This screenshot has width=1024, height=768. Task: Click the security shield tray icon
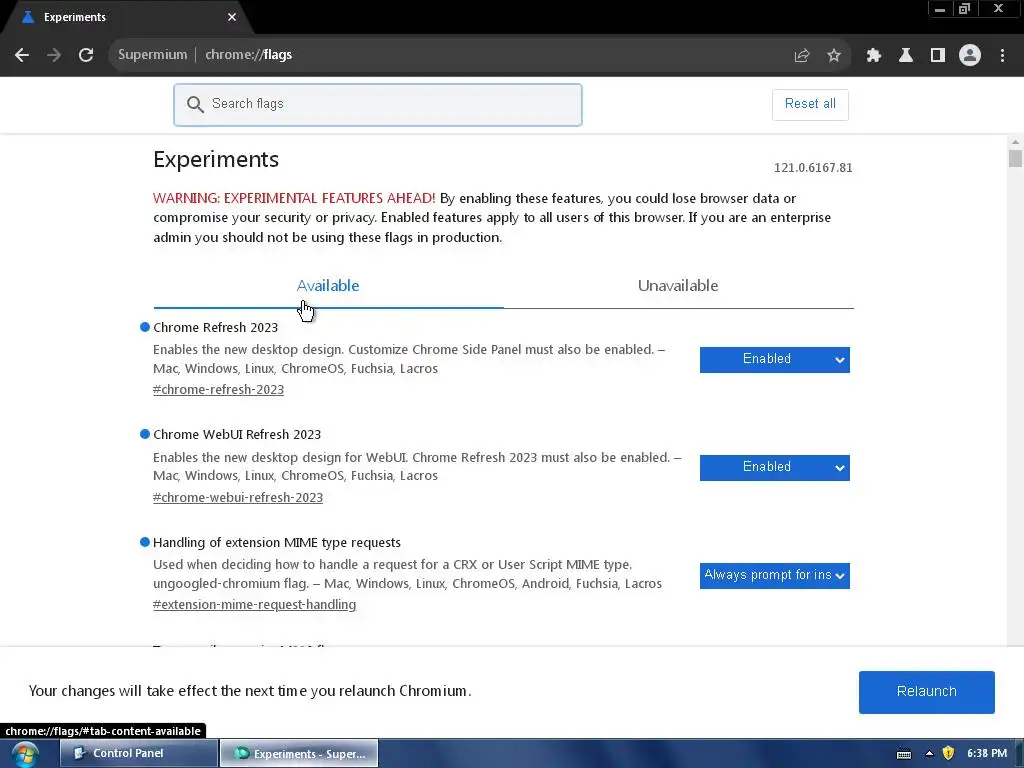click(948, 754)
